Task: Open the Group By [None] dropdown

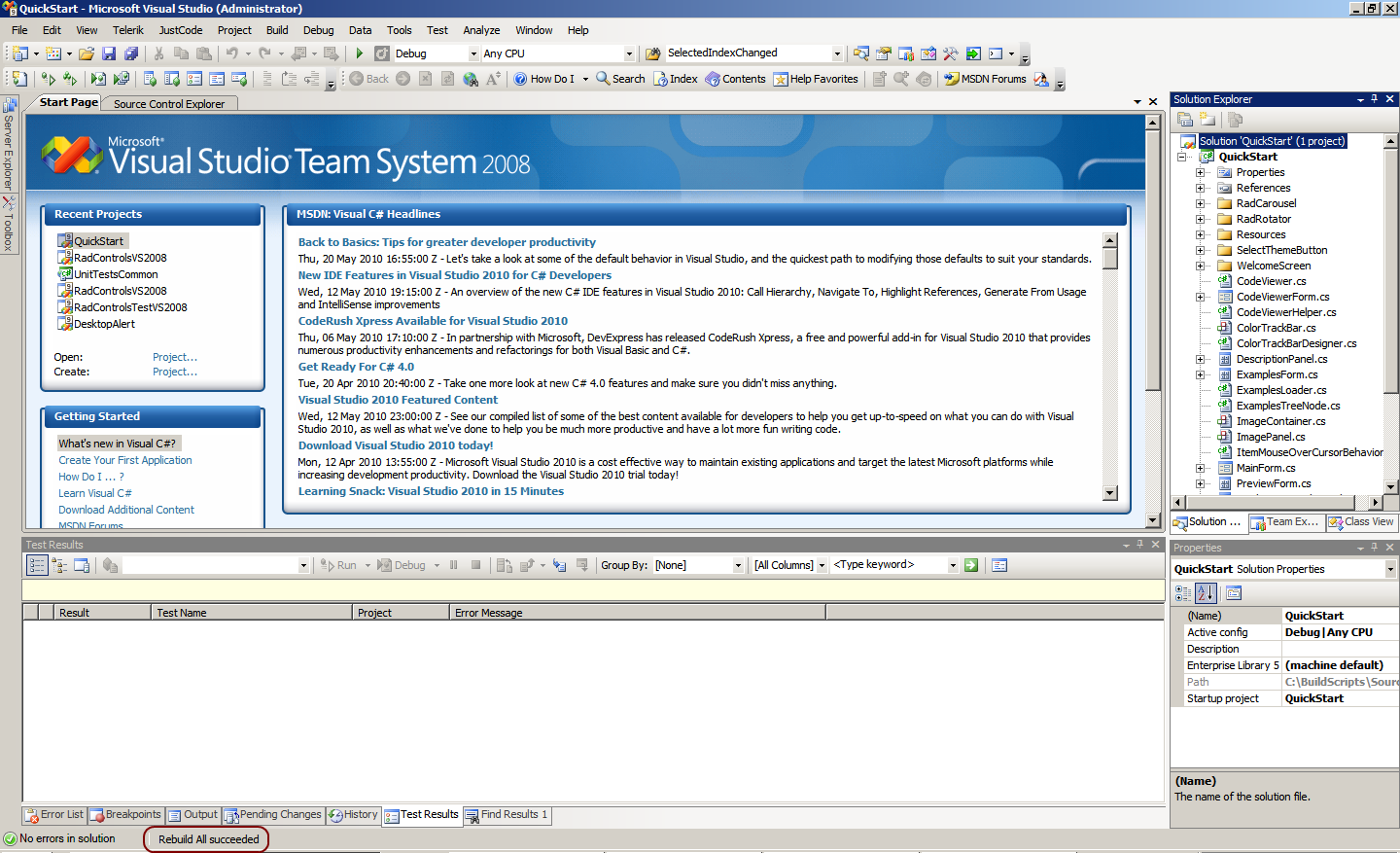Action: pyautogui.click(x=738, y=565)
